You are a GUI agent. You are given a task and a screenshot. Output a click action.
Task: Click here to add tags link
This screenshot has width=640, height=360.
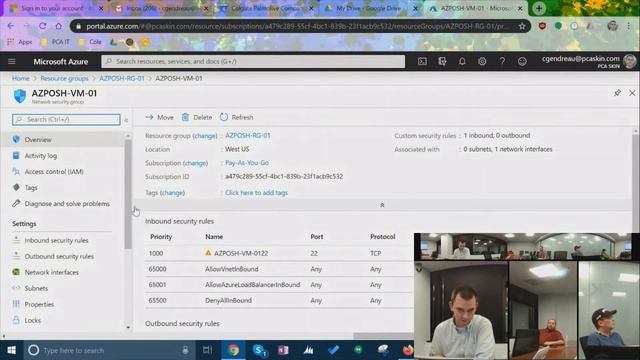[256, 193]
